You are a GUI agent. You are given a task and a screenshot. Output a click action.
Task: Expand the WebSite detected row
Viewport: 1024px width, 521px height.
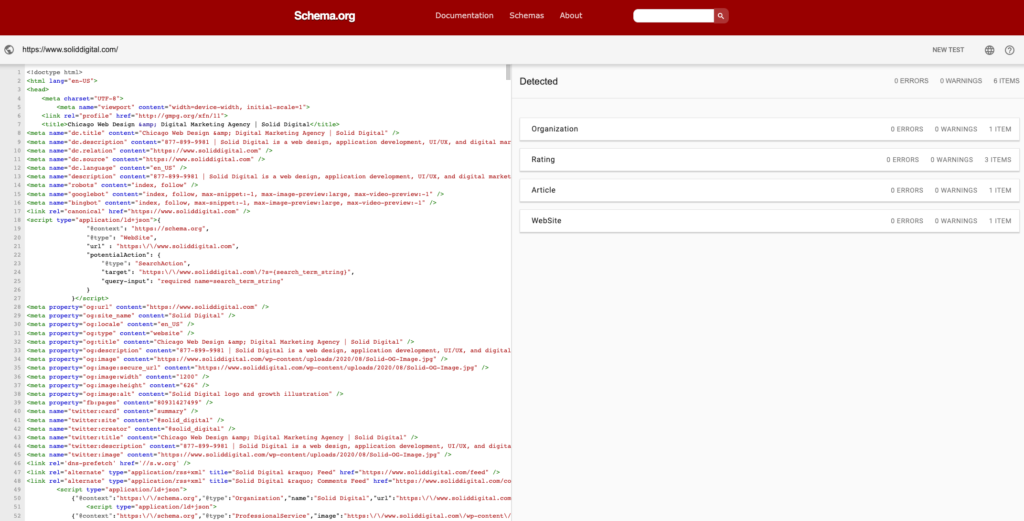coord(769,221)
